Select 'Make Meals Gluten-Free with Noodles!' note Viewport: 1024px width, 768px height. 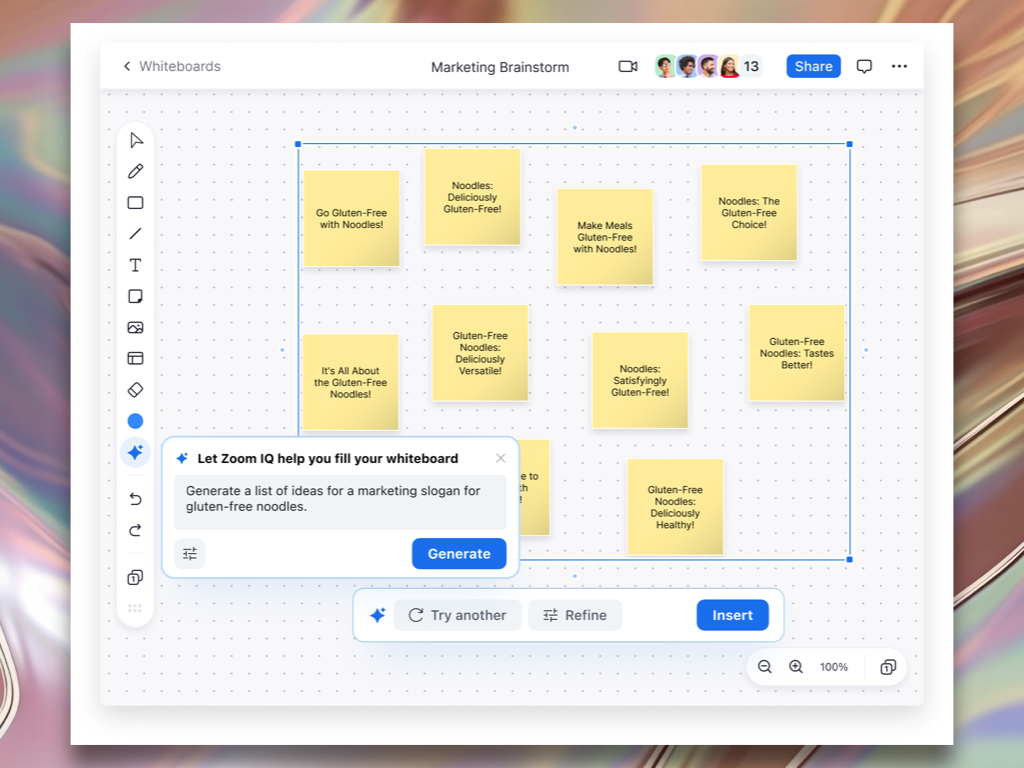[605, 237]
